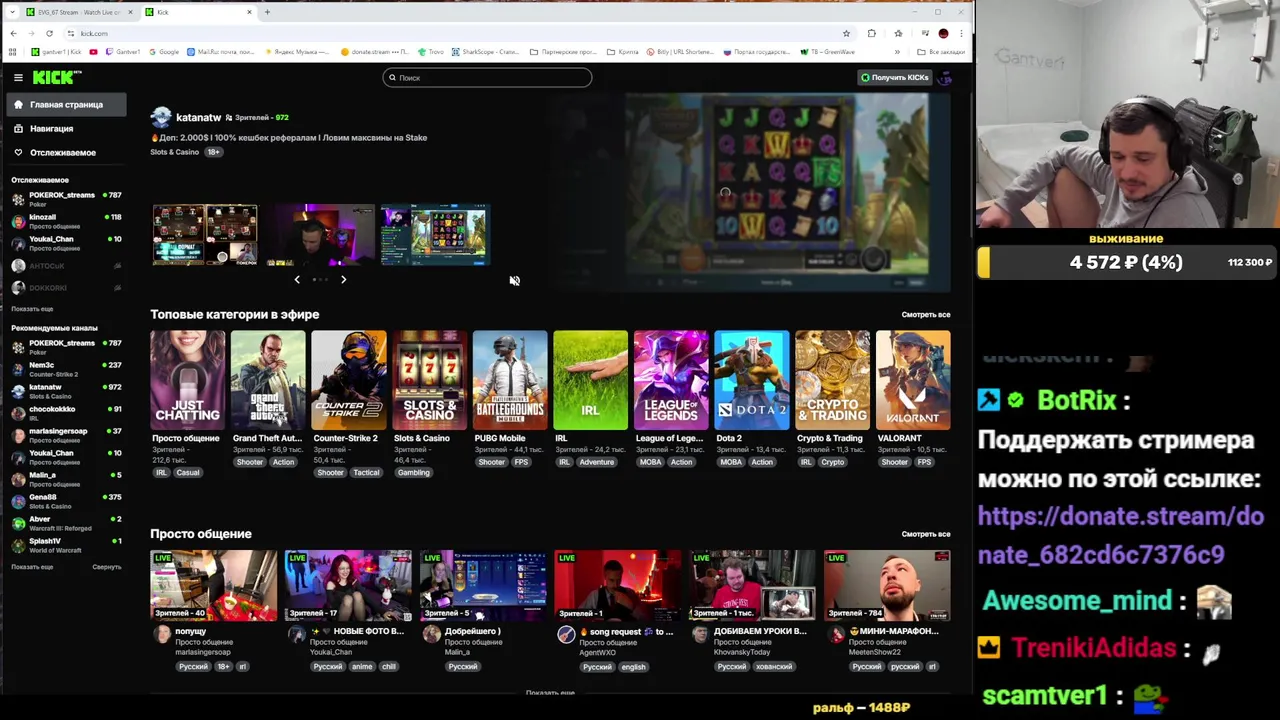Click MOBA tag under League of Legends

click(650, 462)
